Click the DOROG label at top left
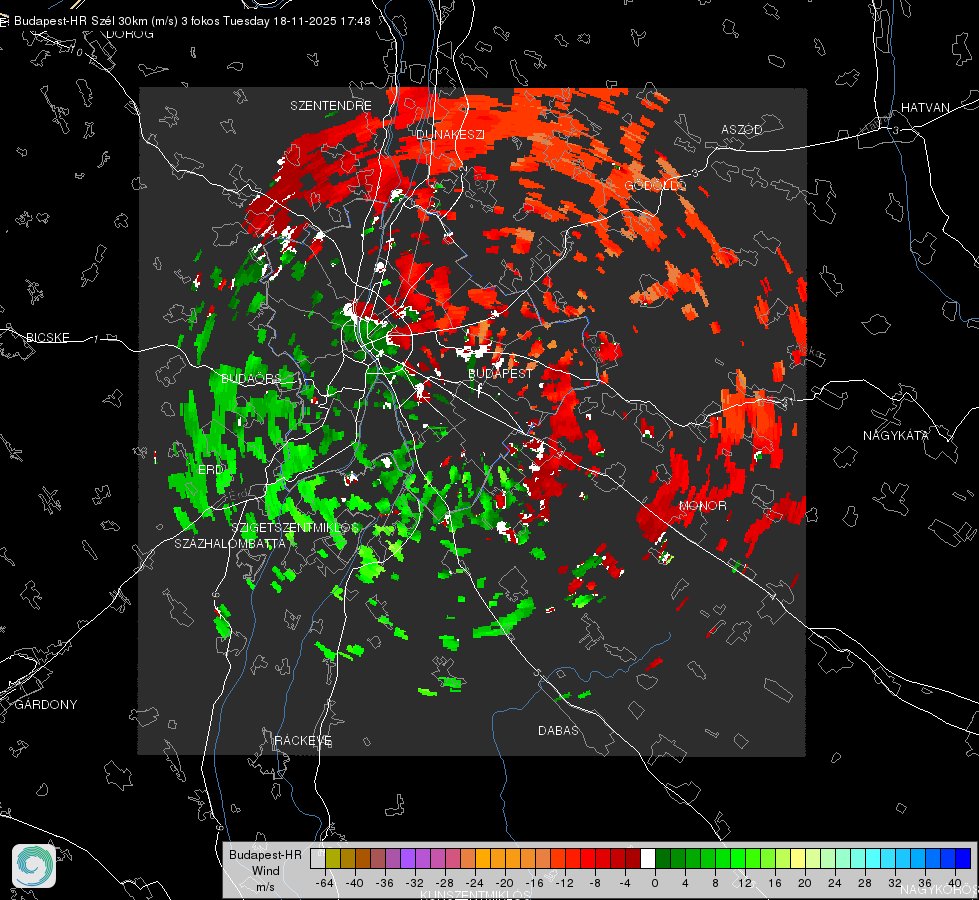979x900 pixels. (130, 34)
